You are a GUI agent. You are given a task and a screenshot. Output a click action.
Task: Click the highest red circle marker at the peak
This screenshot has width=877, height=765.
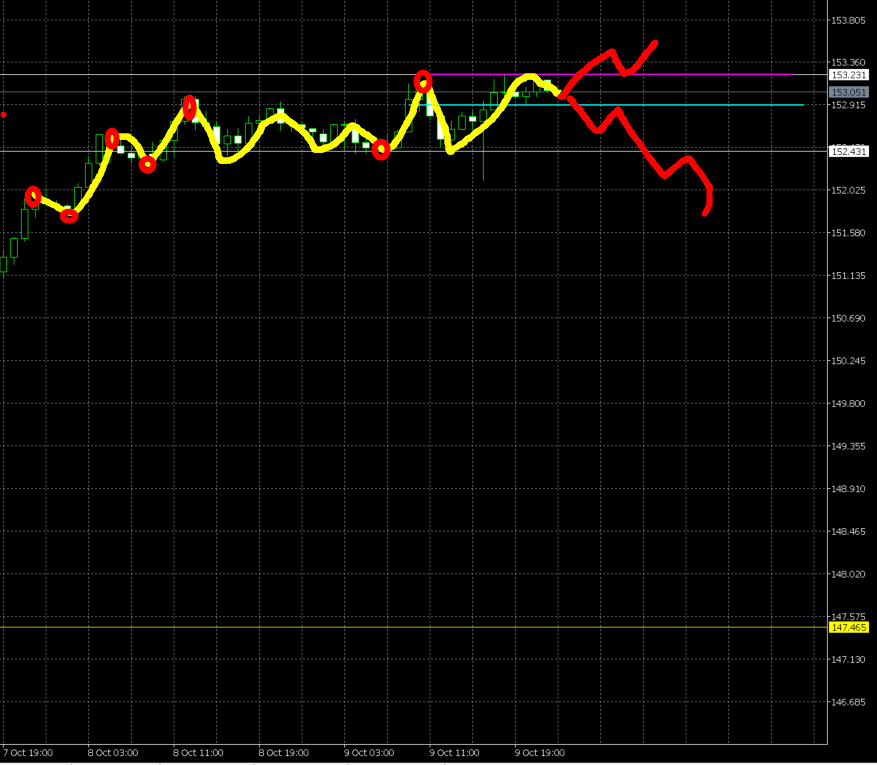(x=423, y=81)
